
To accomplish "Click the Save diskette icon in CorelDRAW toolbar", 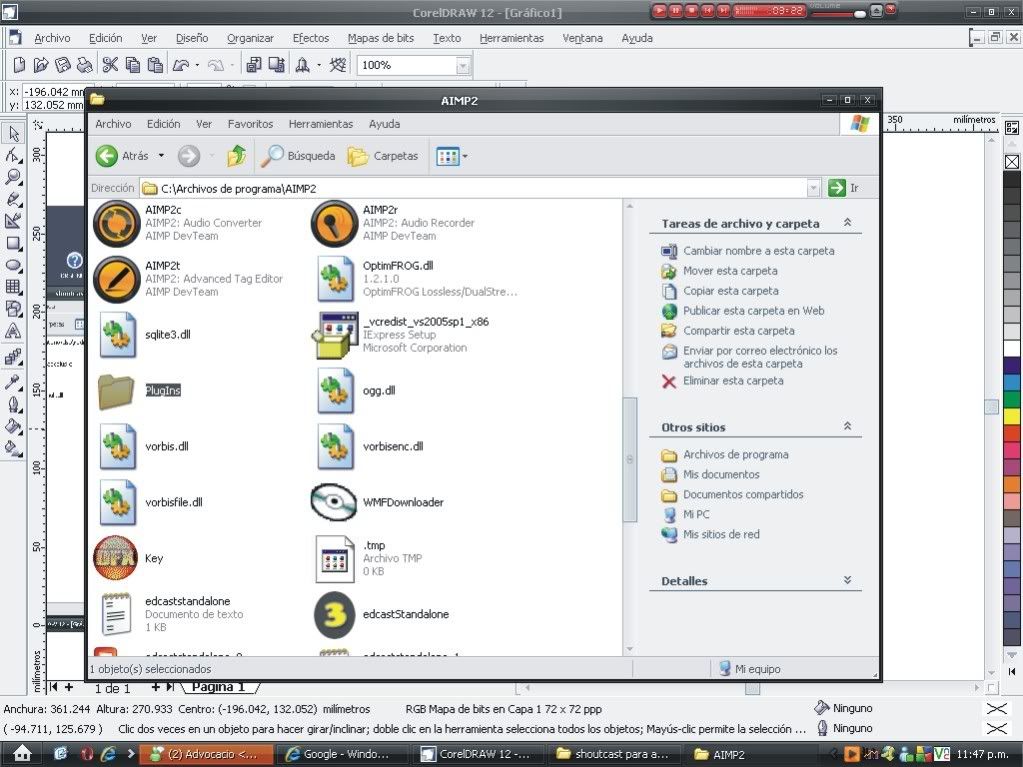I will [x=63, y=65].
